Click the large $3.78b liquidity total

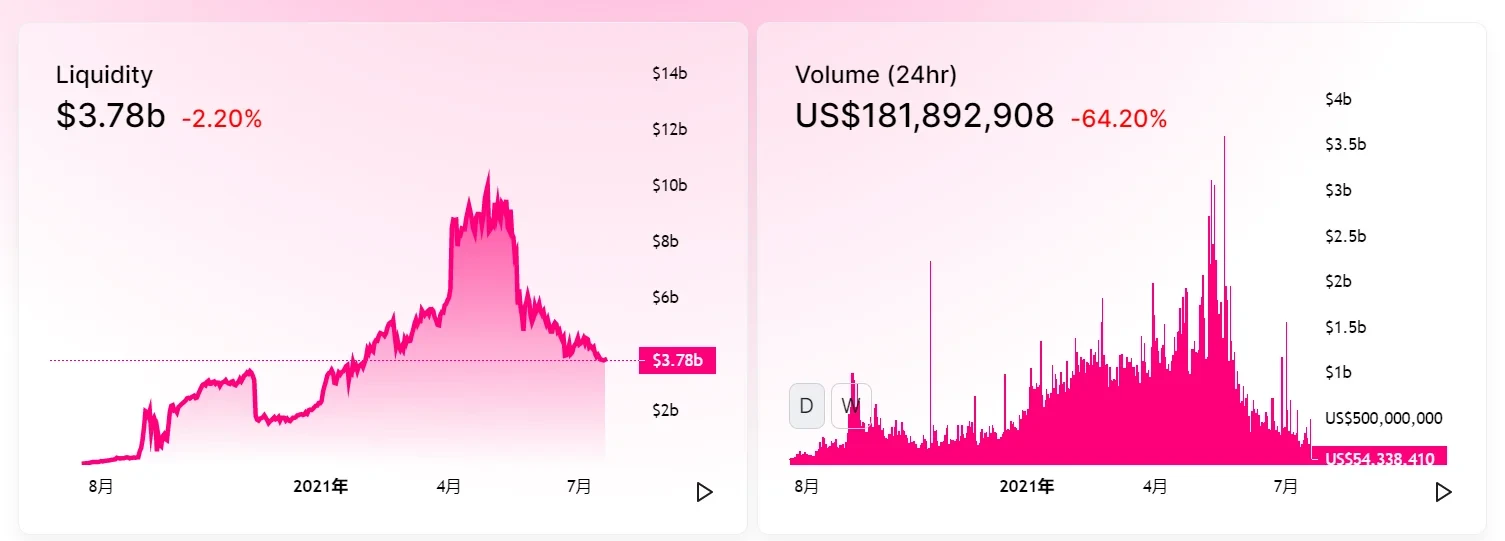(x=110, y=116)
